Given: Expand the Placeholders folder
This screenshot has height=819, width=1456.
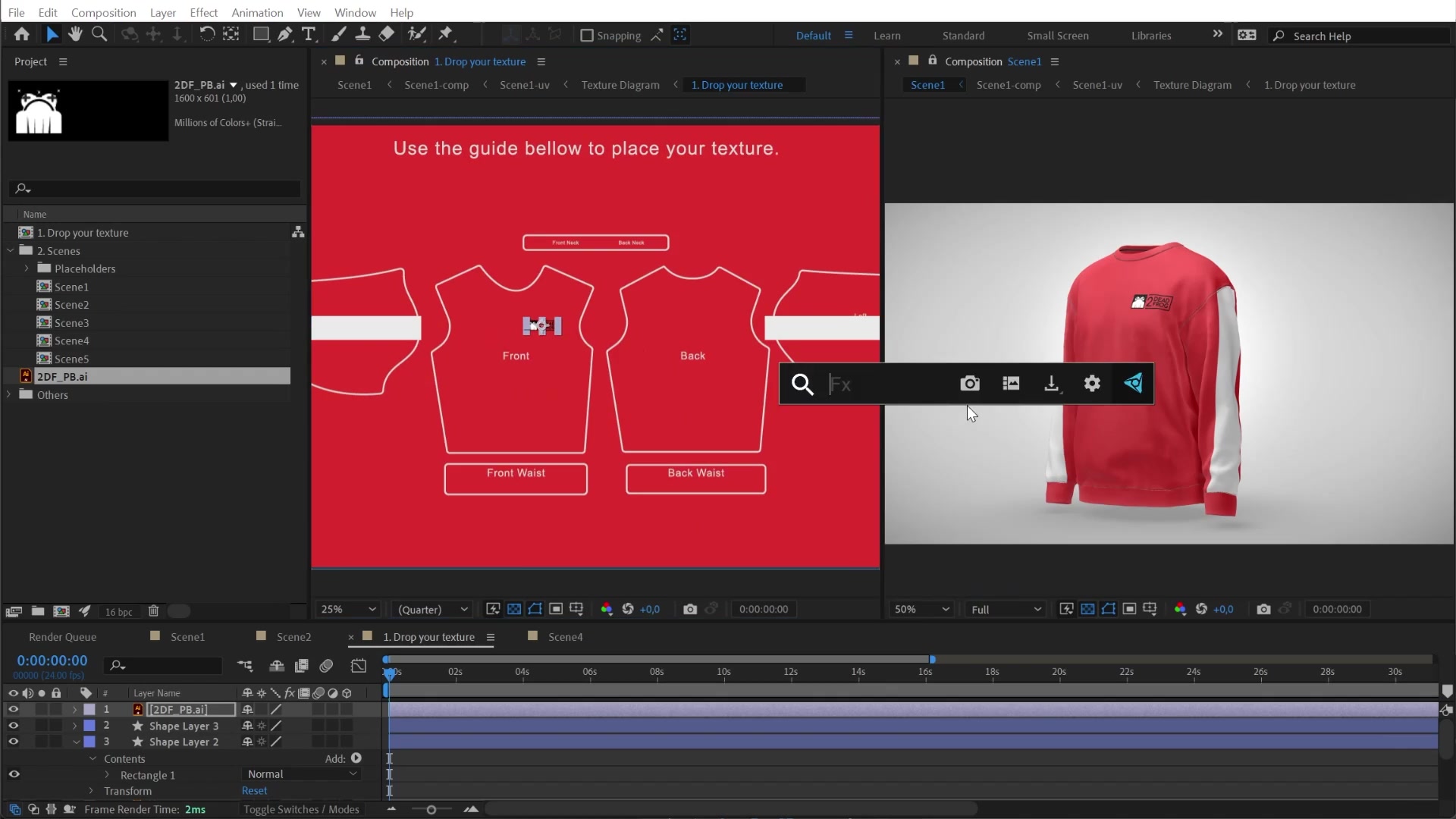Looking at the screenshot, I should tap(27, 268).
